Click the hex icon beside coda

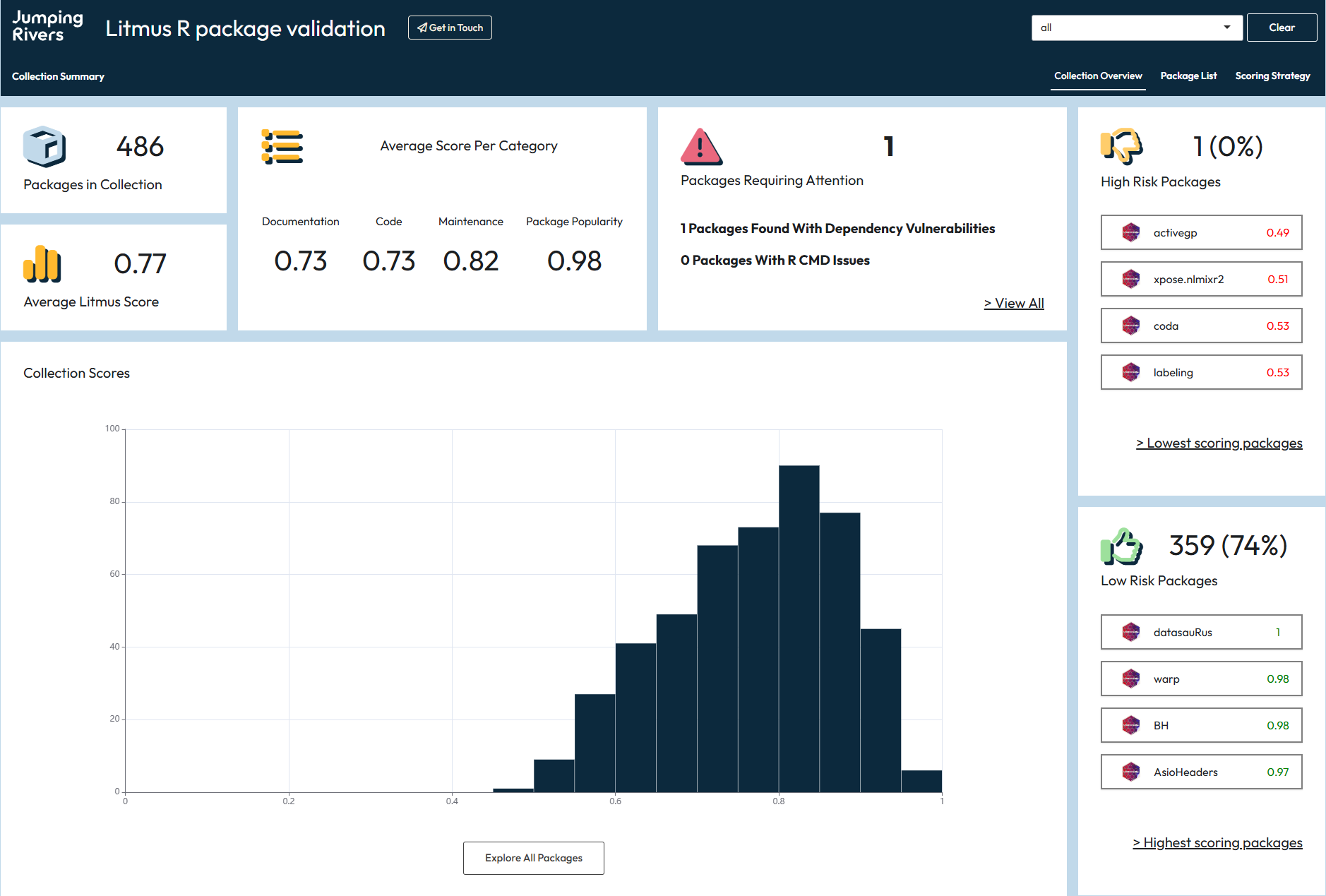click(x=1131, y=325)
